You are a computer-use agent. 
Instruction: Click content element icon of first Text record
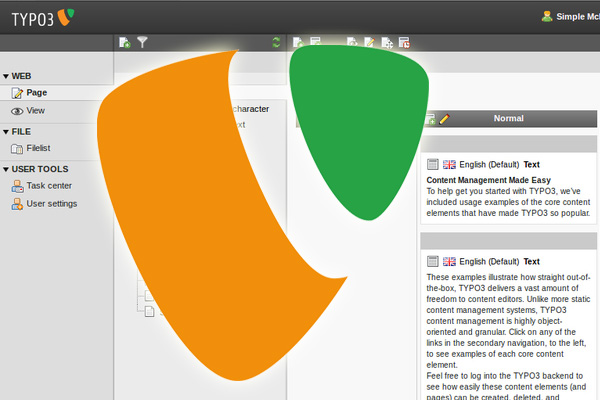[432, 164]
